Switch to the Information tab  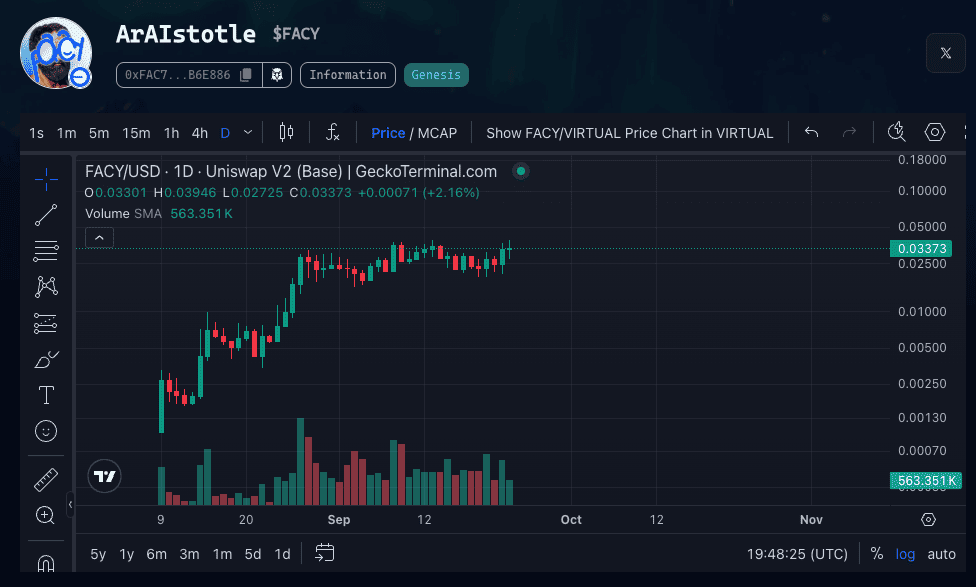(348, 75)
